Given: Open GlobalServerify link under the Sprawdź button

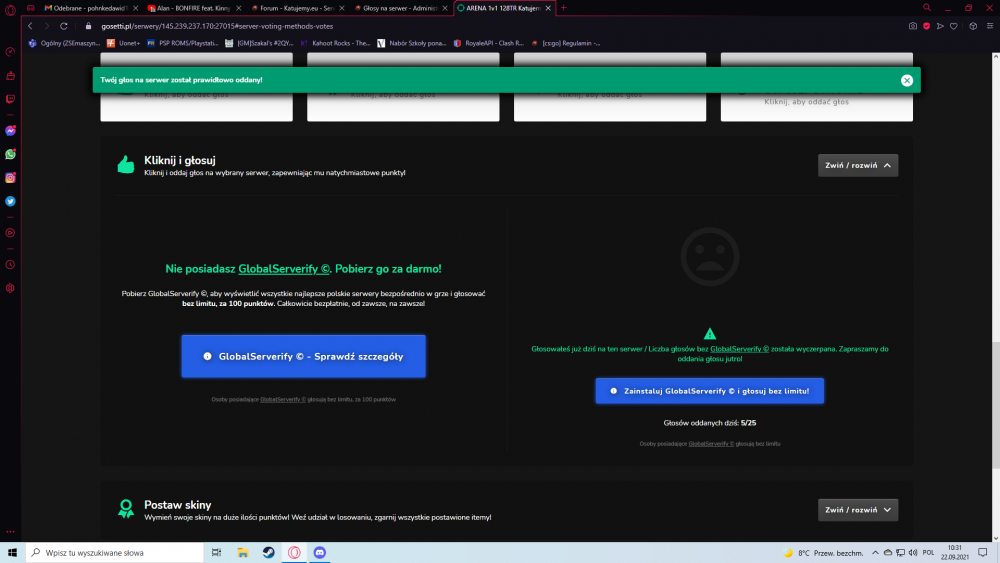Looking at the screenshot, I should pos(283,399).
